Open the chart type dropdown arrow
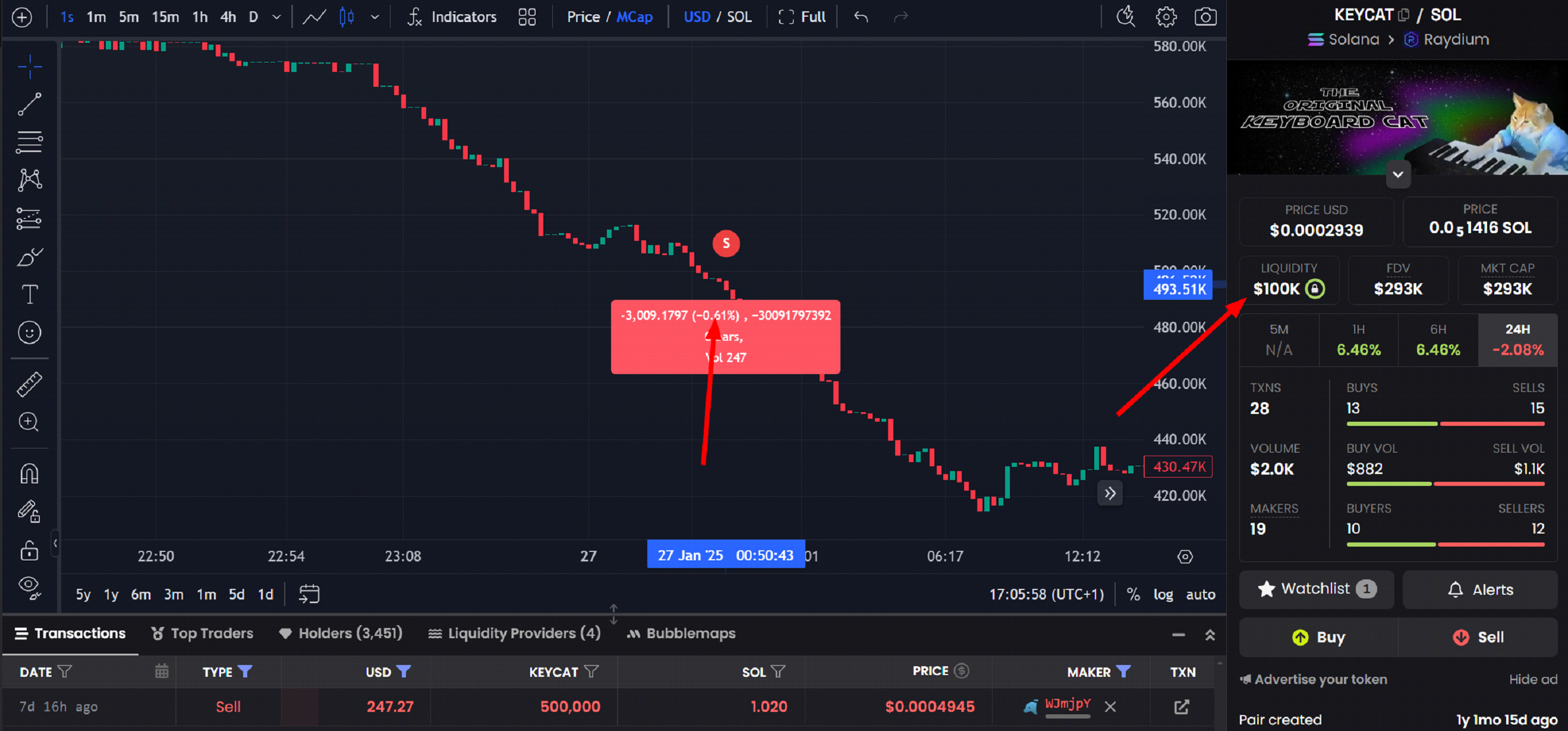1568x731 pixels. coord(375,17)
